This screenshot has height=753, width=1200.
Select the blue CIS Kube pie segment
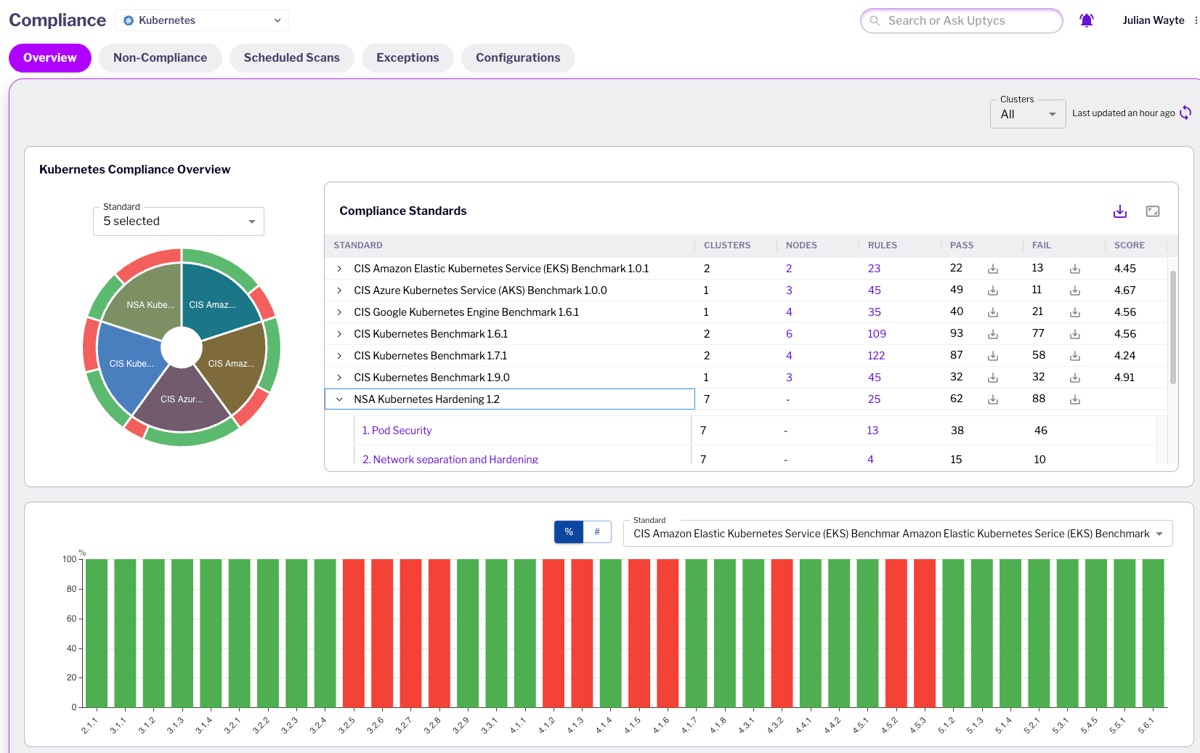tap(128, 365)
